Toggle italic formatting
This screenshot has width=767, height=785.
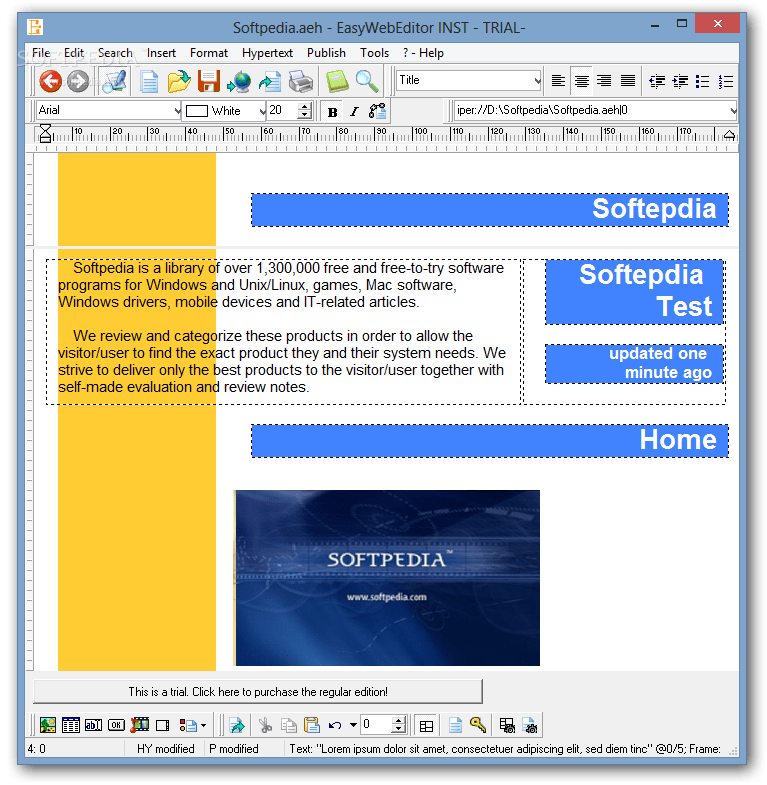tap(354, 112)
